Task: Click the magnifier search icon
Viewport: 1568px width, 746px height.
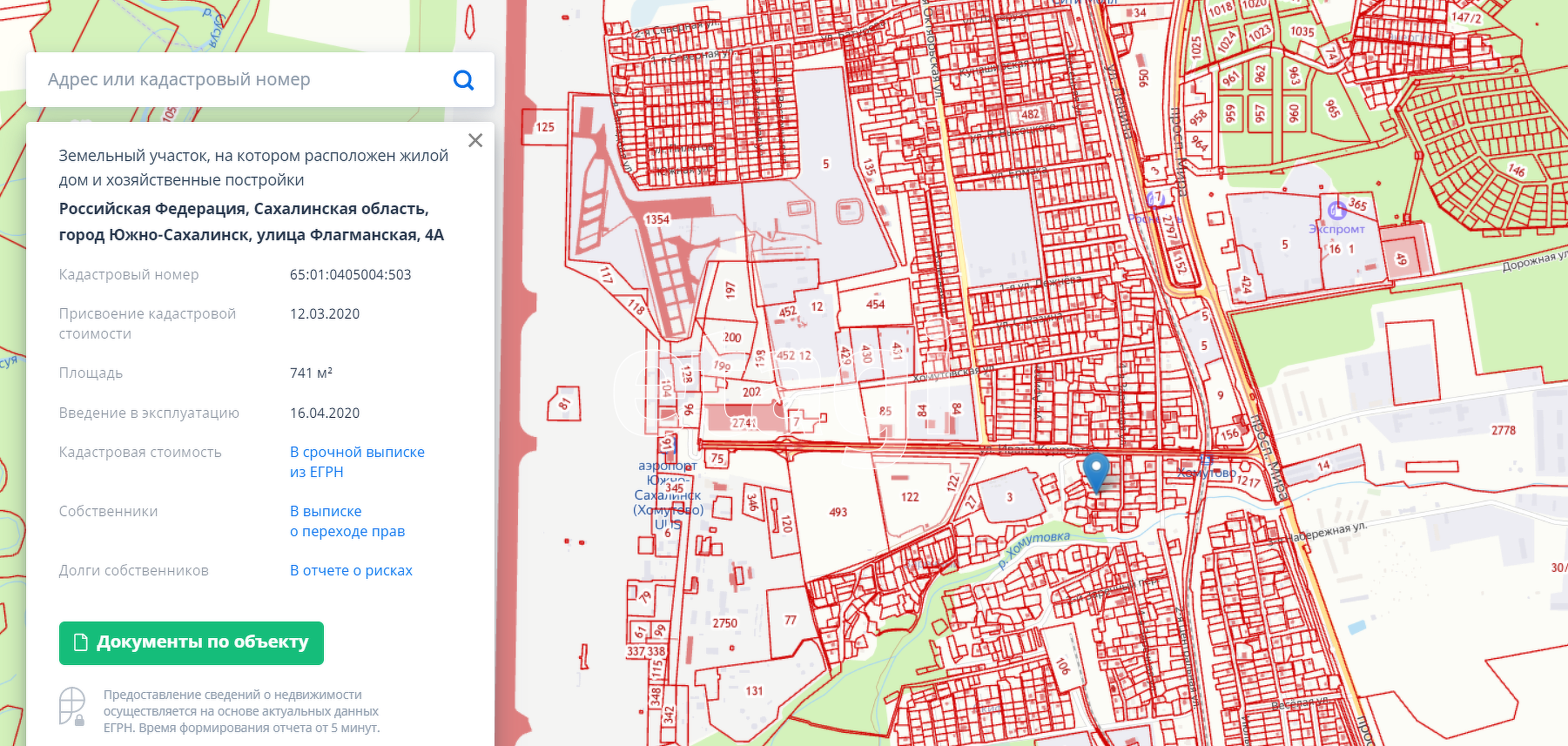Action: (464, 80)
